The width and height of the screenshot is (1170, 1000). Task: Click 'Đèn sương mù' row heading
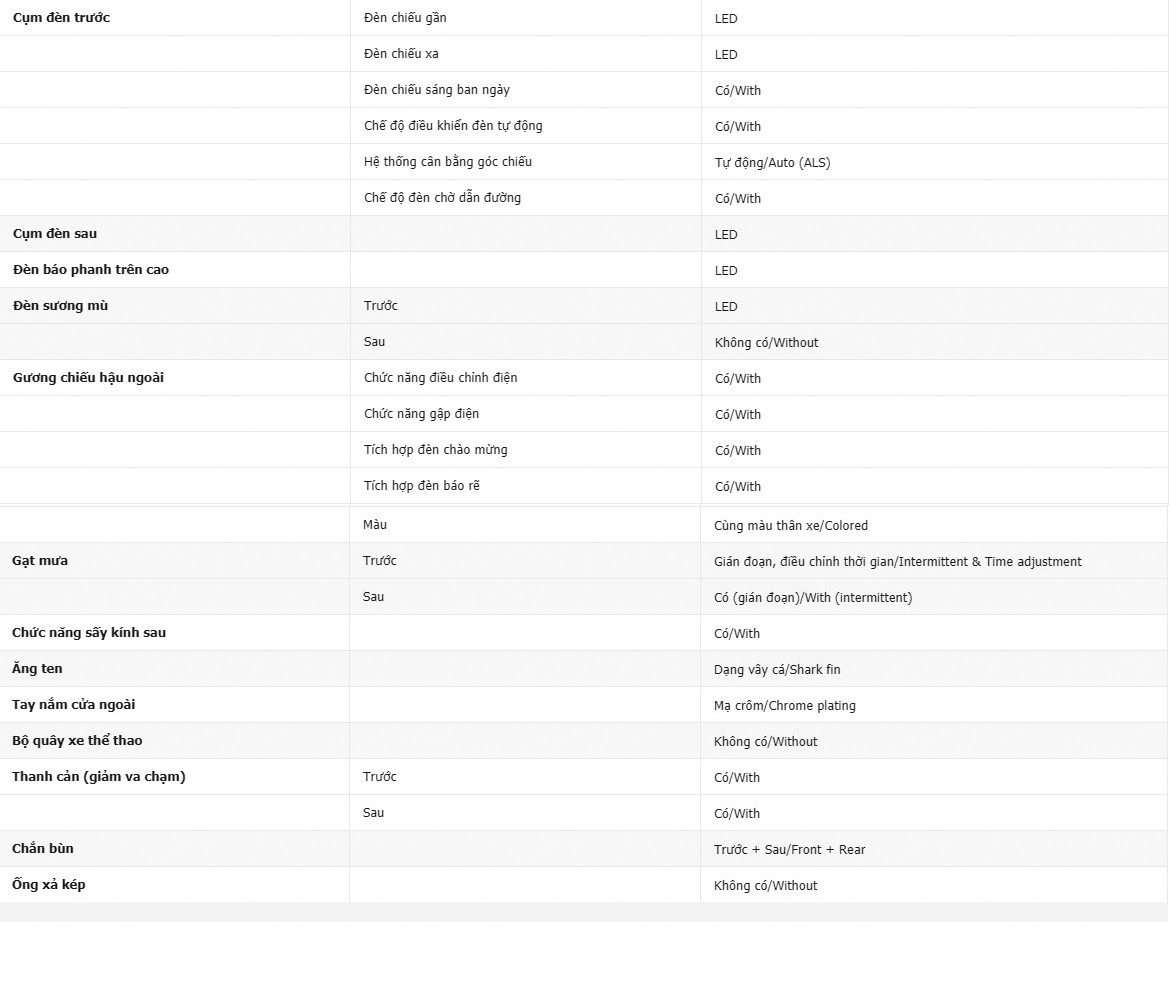point(60,306)
